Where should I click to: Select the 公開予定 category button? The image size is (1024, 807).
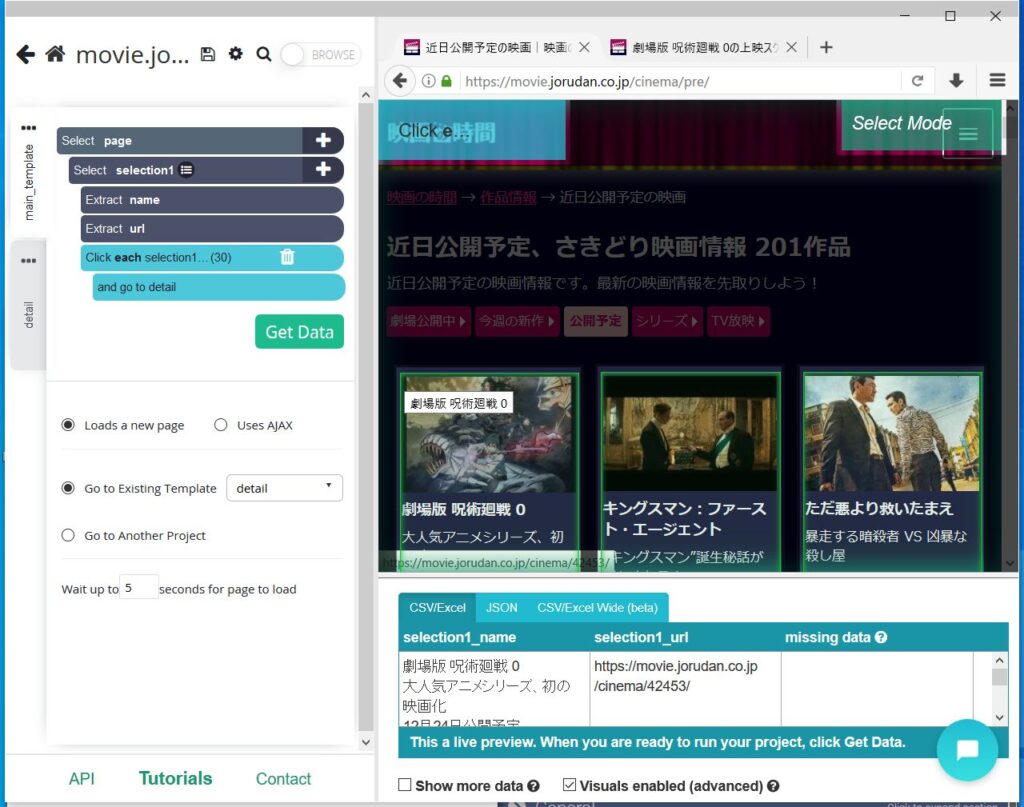pos(596,321)
